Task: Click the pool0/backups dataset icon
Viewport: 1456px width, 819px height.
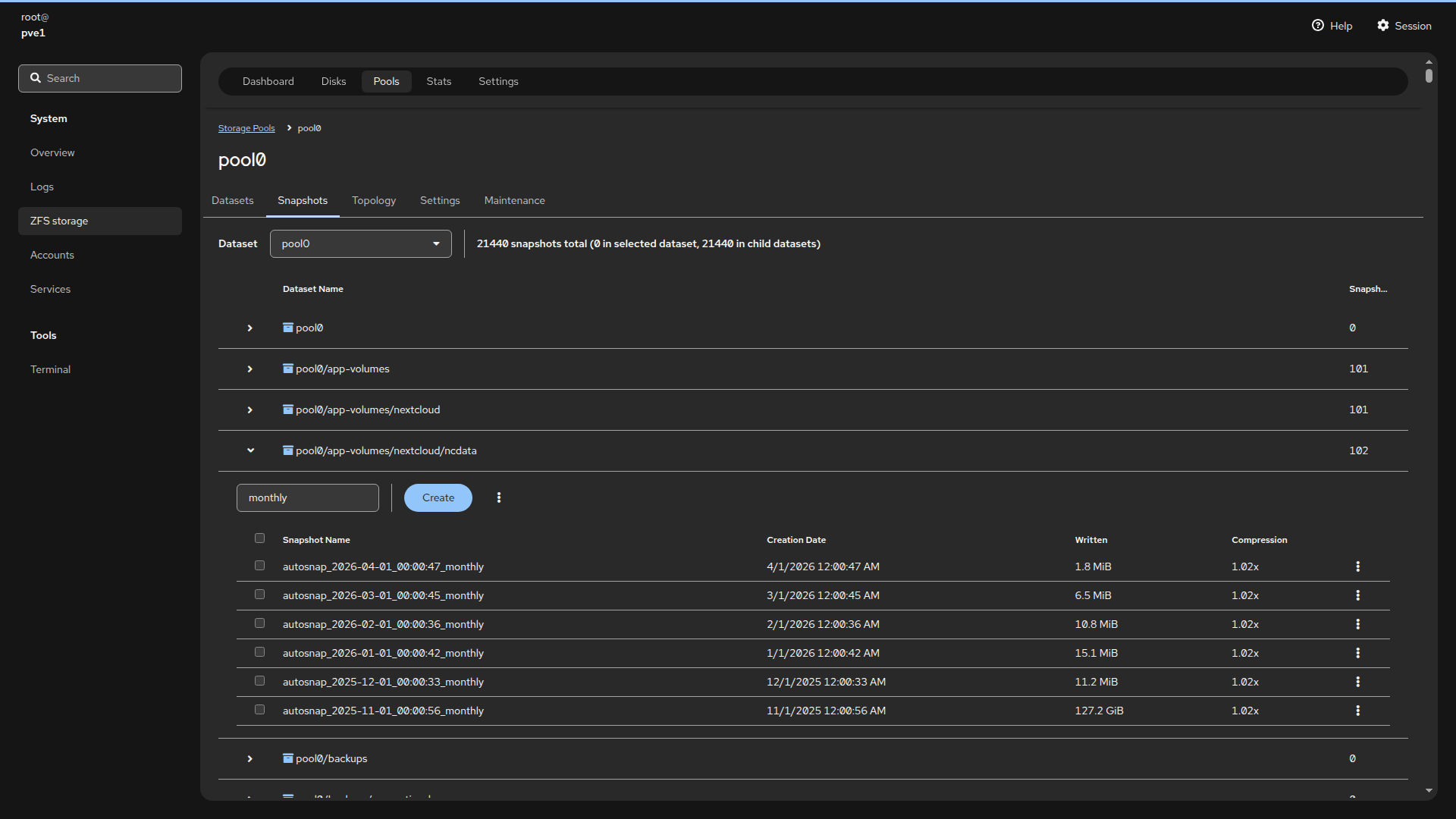Action: click(288, 758)
